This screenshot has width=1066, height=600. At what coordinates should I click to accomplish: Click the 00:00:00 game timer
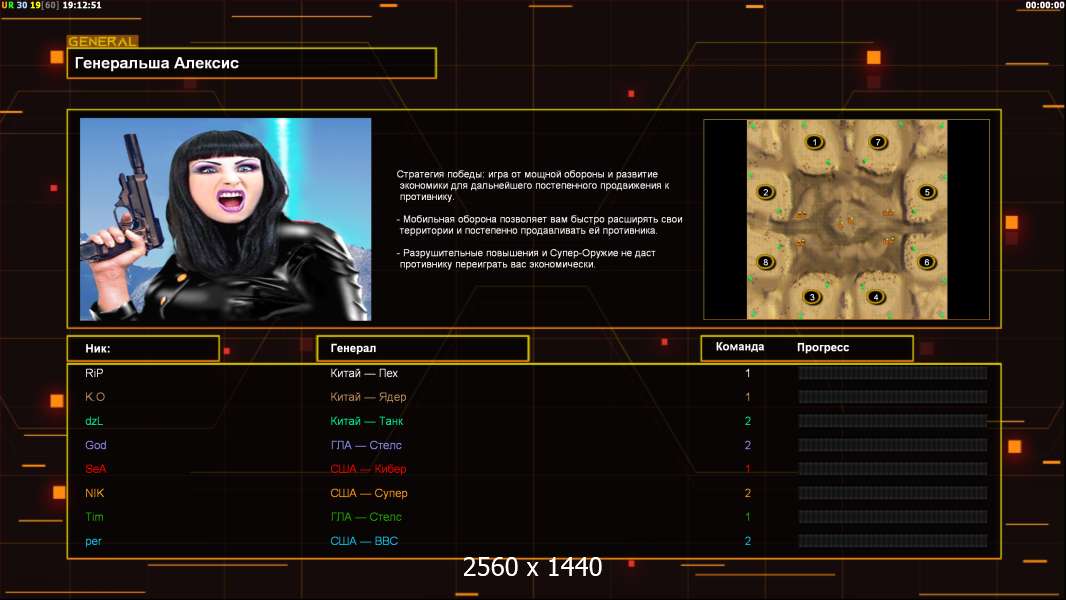point(1045,5)
